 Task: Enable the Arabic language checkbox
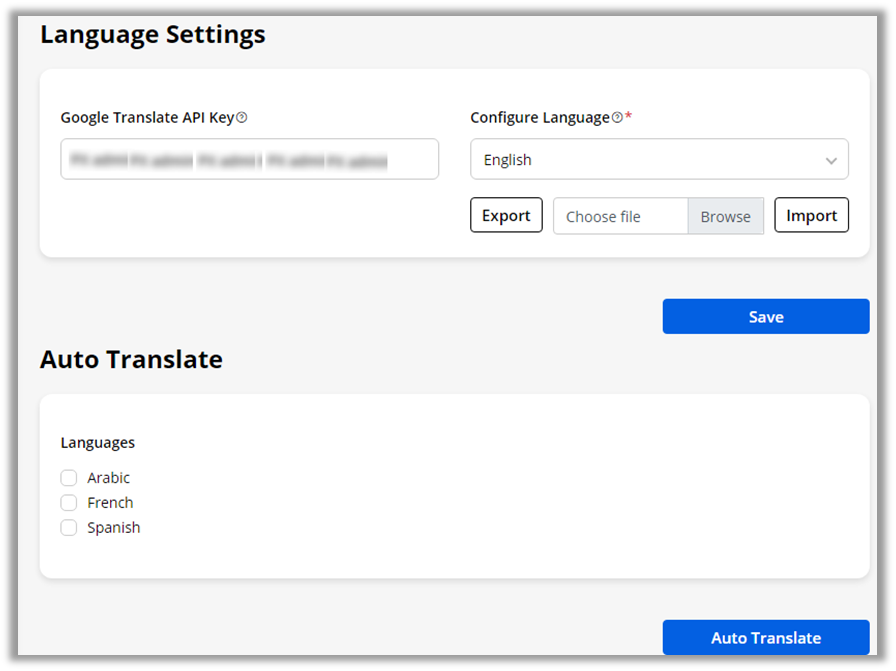pyautogui.click(x=69, y=478)
